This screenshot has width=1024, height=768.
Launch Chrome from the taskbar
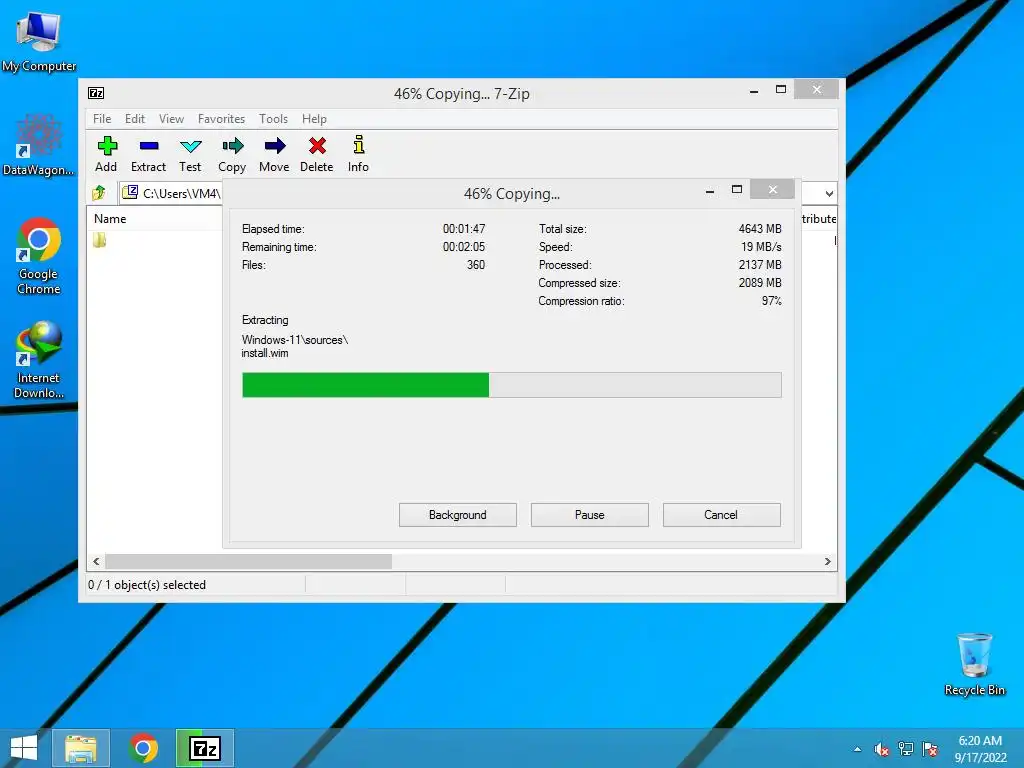[x=143, y=748]
